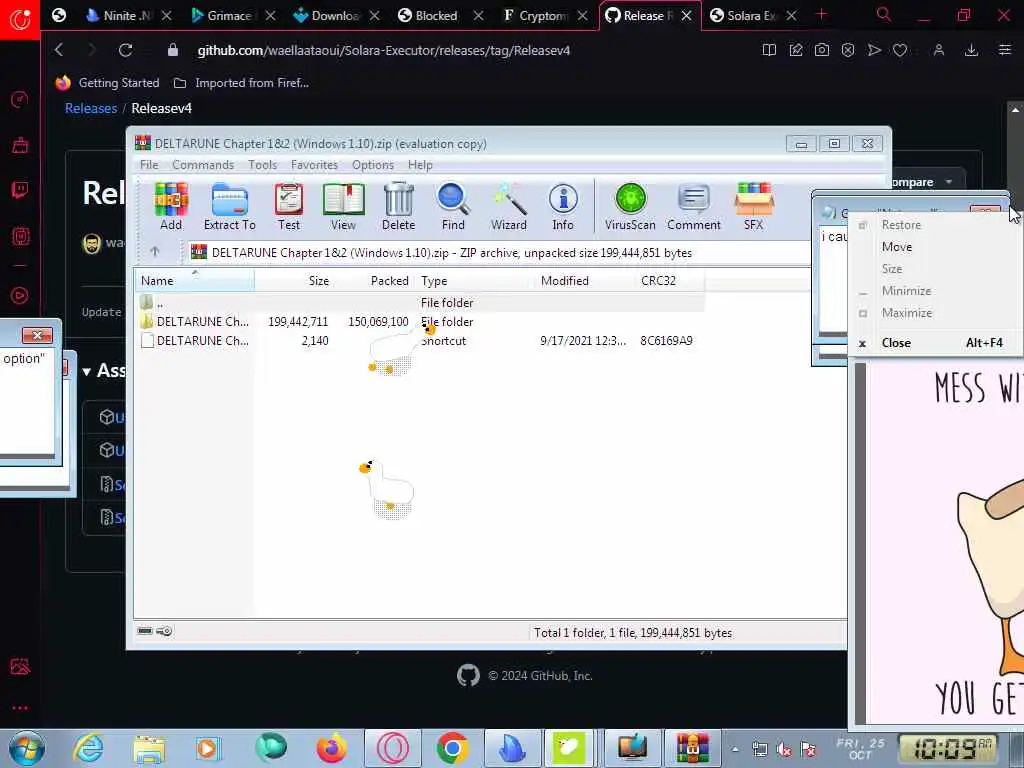Reload the GitHub page
Viewport: 1024px width, 768px height.
click(125, 50)
